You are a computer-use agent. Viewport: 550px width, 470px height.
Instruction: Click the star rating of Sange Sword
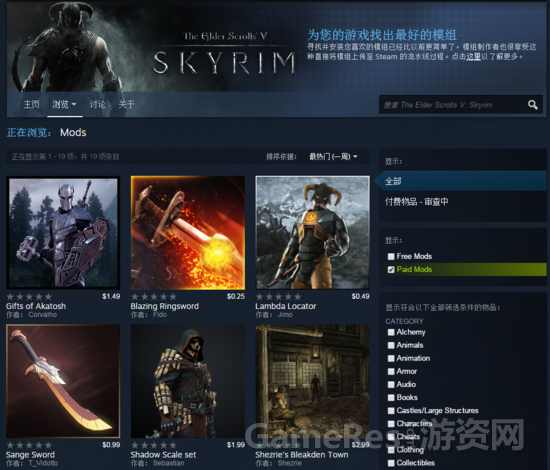(29, 445)
